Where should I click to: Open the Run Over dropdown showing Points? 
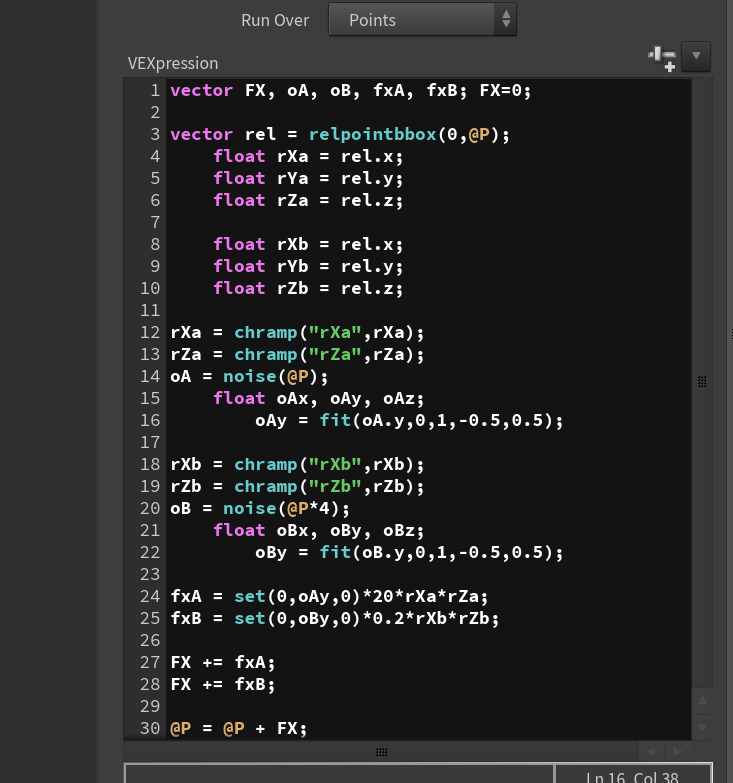click(x=422, y=19)
